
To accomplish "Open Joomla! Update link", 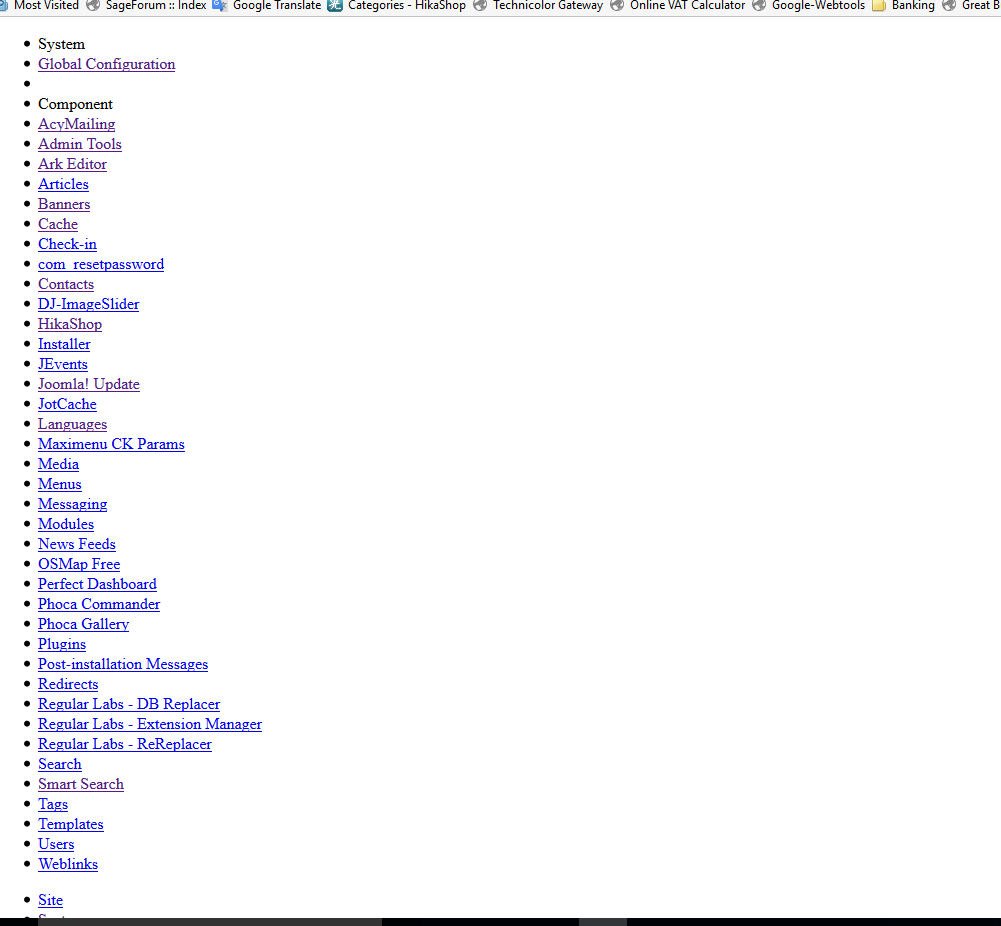I will click(89, 384).
